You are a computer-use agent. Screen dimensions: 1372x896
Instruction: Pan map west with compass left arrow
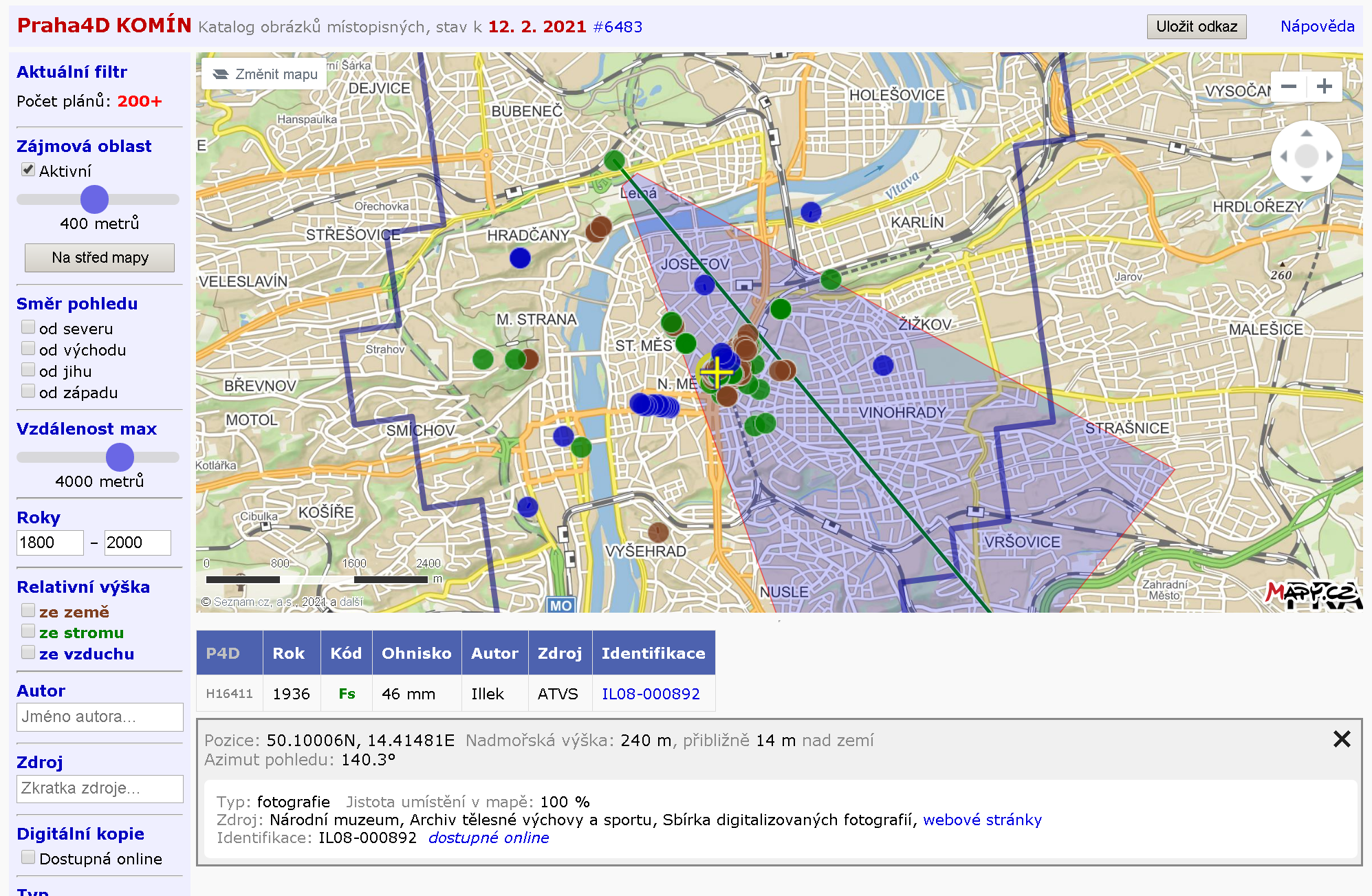tap(1283, 157)
